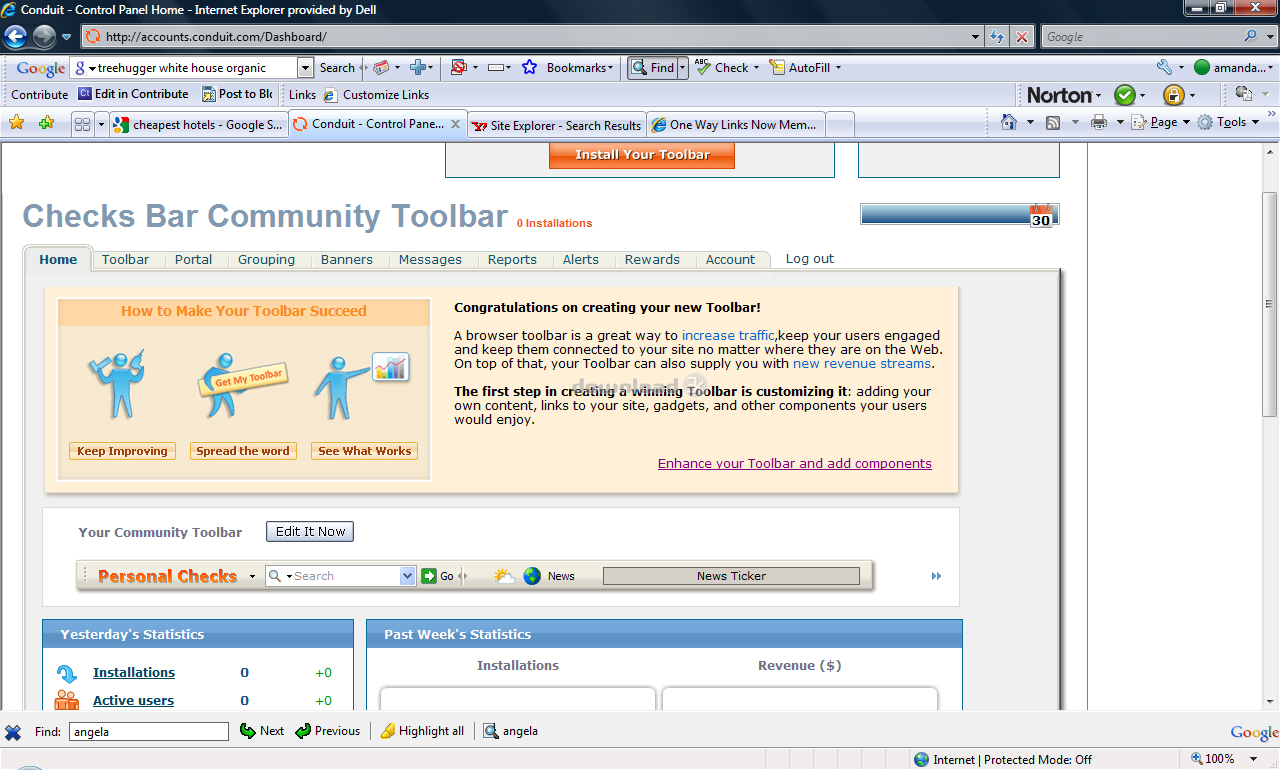
Task: Click the Edit It Now button
Action: click(x=310, y=532)
